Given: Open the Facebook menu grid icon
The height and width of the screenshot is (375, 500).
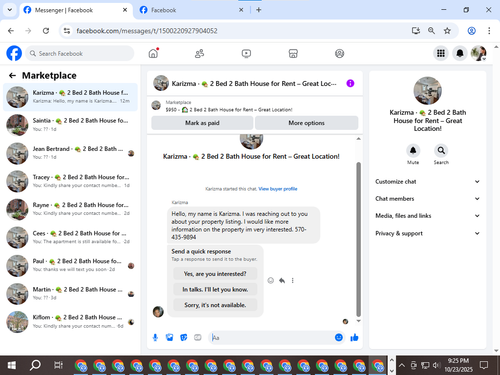Looking at the screenshot, I should [441, 53].
